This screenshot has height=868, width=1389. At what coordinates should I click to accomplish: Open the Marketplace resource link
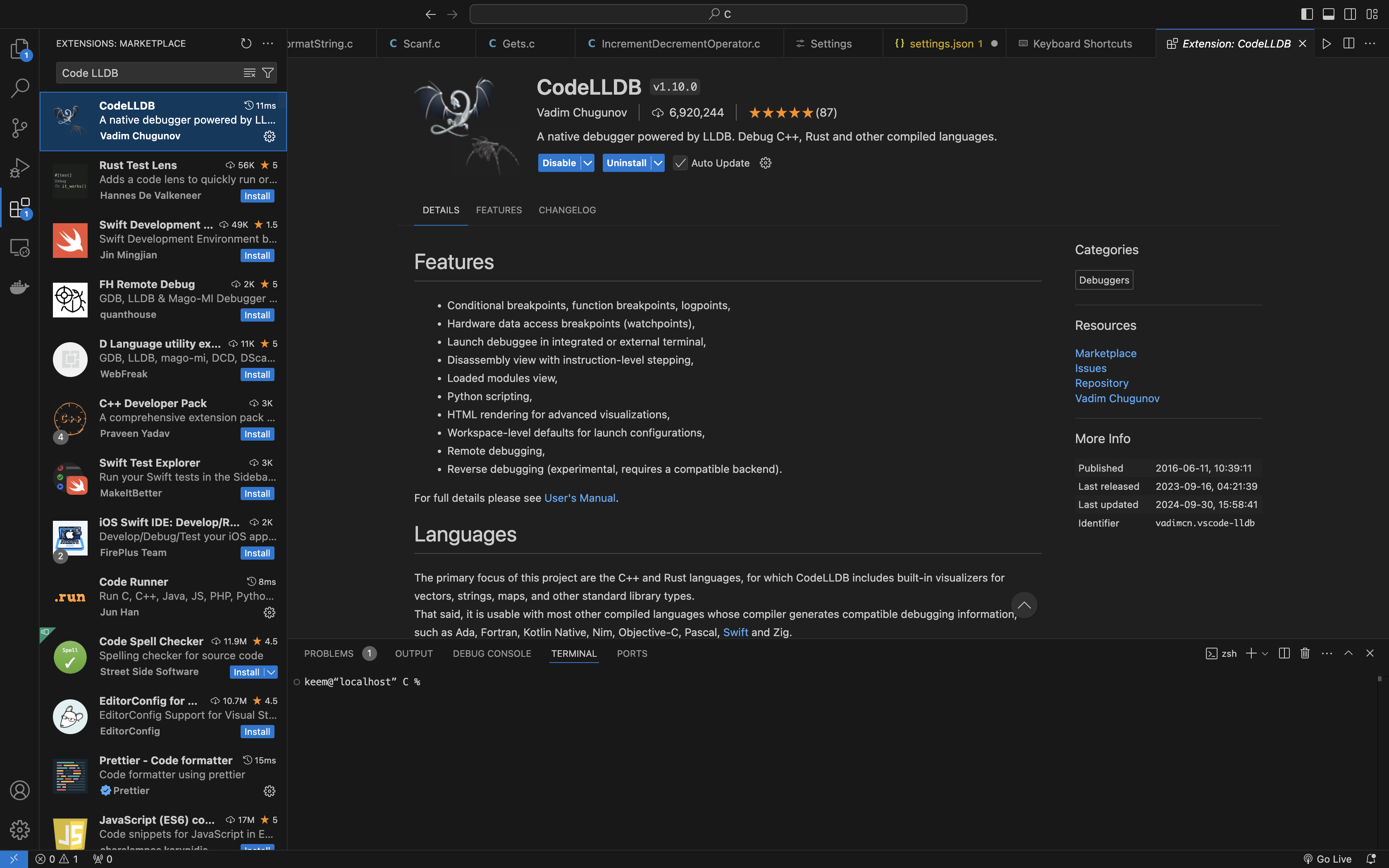click(1105, 353)
